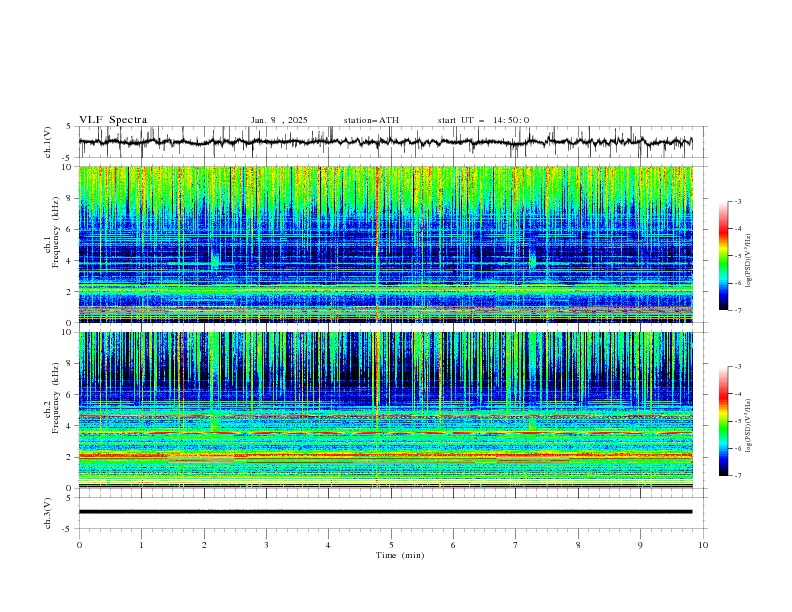
Task: Click the "-3" value on ch.1 colorbar
Action: pyautogui.click(x=737, y=201)
